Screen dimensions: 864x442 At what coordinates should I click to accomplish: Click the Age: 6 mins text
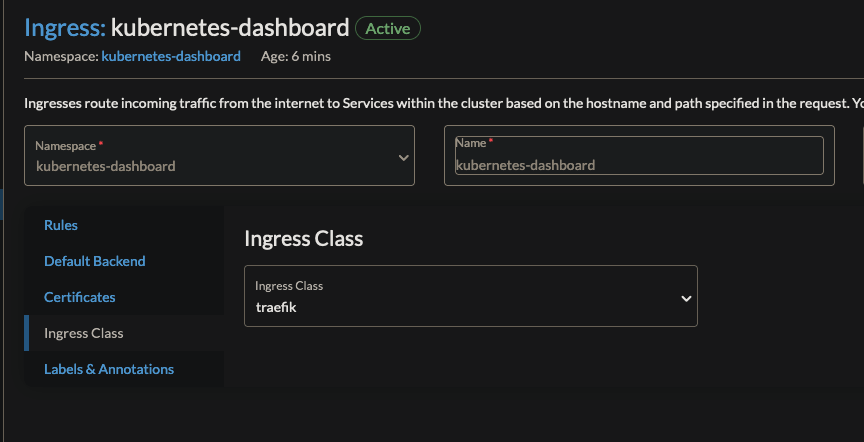(x=296, y=57)
